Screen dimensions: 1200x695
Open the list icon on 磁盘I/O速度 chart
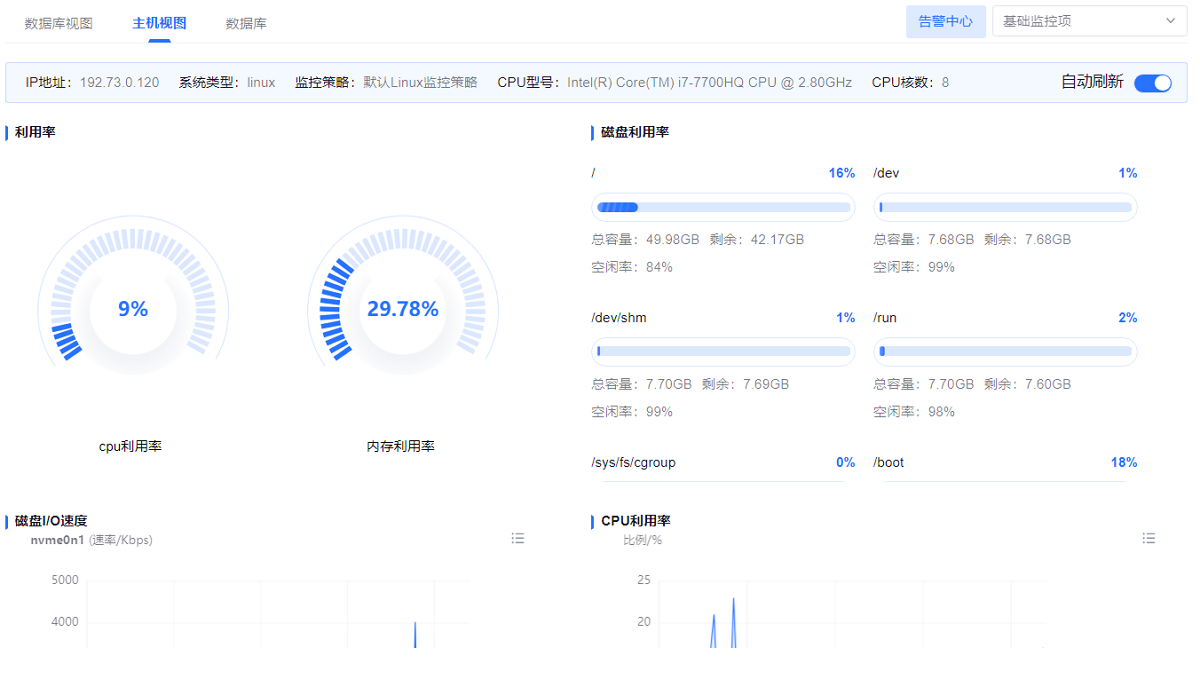(x=518, y=538)
